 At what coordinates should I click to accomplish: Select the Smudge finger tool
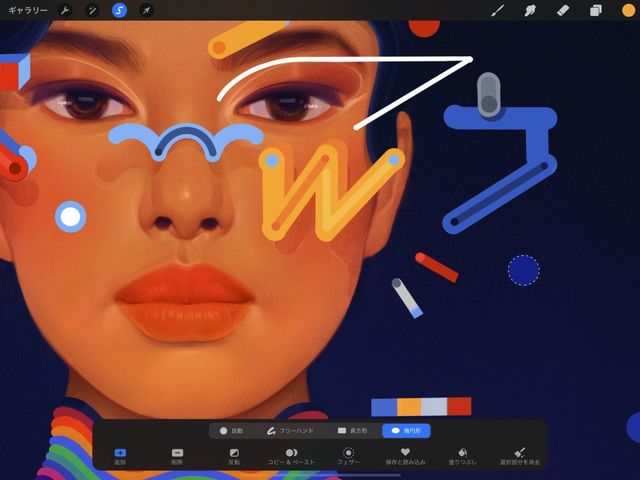point(530,10)
